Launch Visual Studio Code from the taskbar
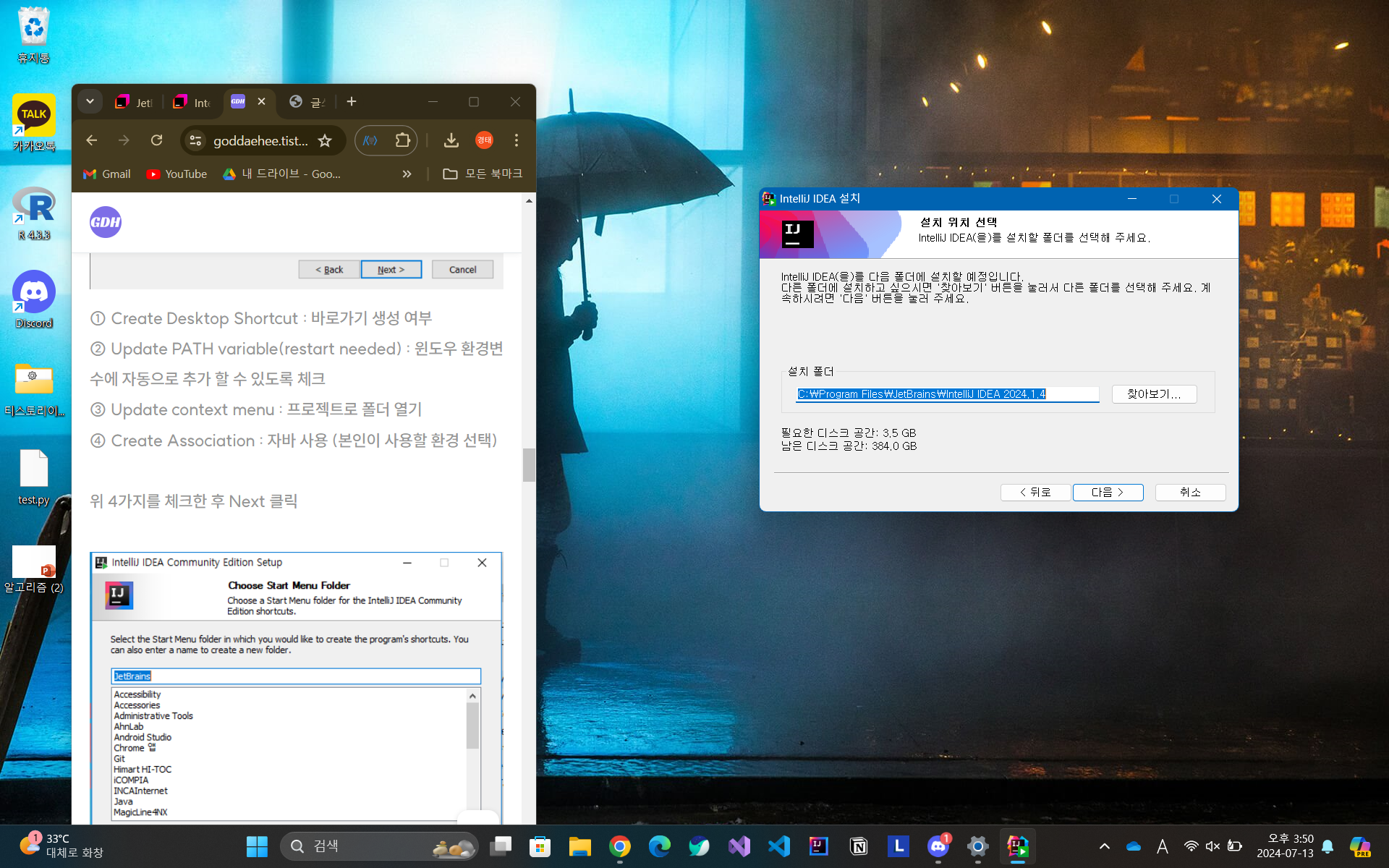The height and width of the screenshot is (868, 1389). pos(778,846)
